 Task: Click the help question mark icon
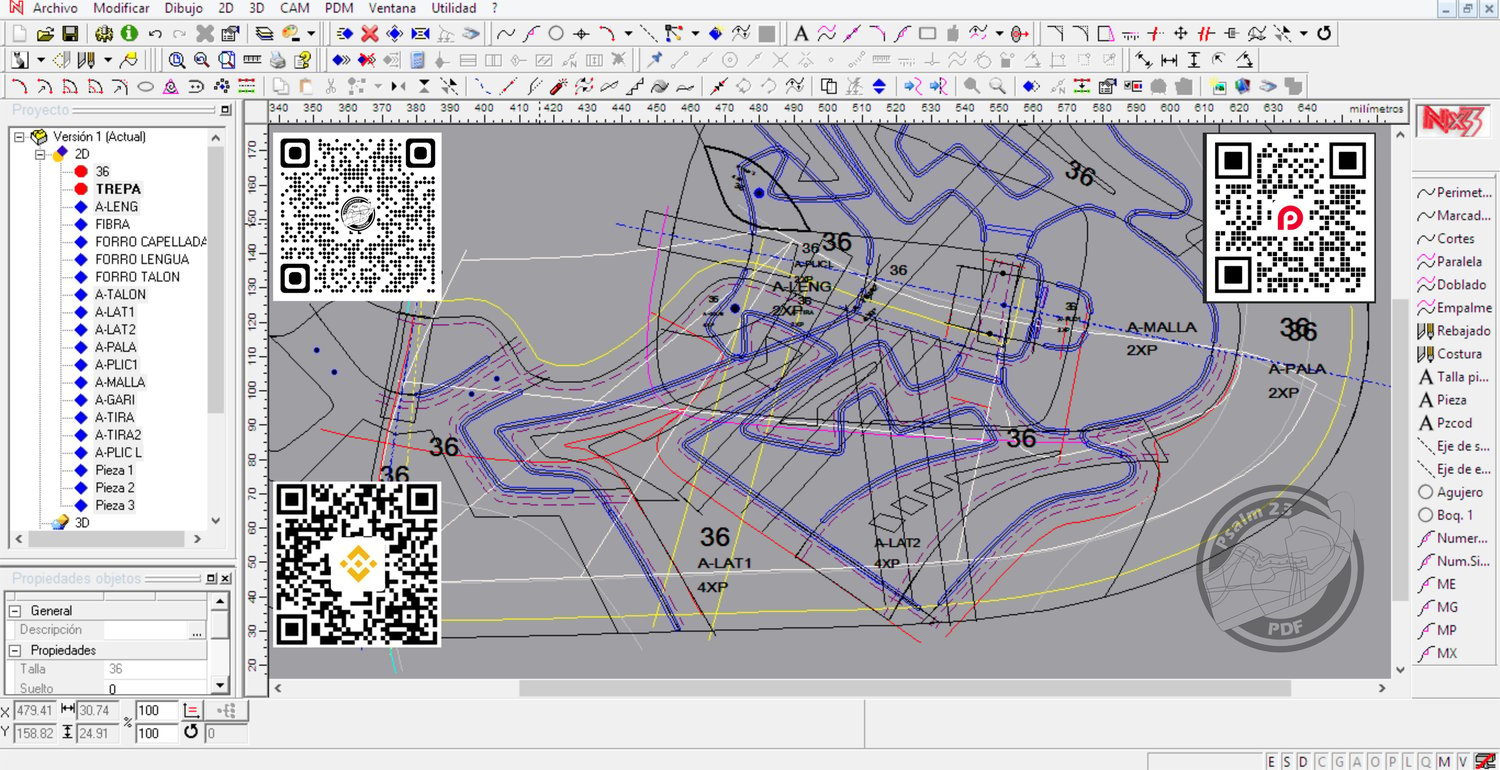pos(302,60)
